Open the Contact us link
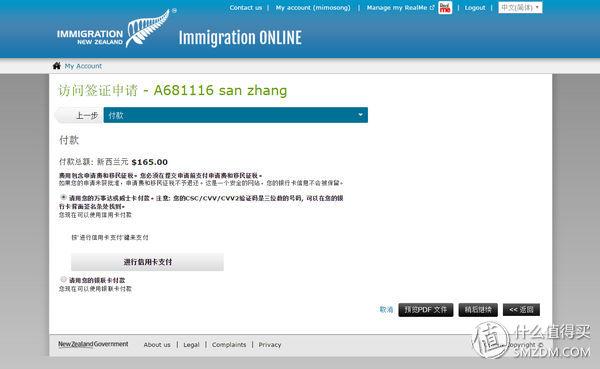Screen dimensions: 600x369 tap(246, 8)
